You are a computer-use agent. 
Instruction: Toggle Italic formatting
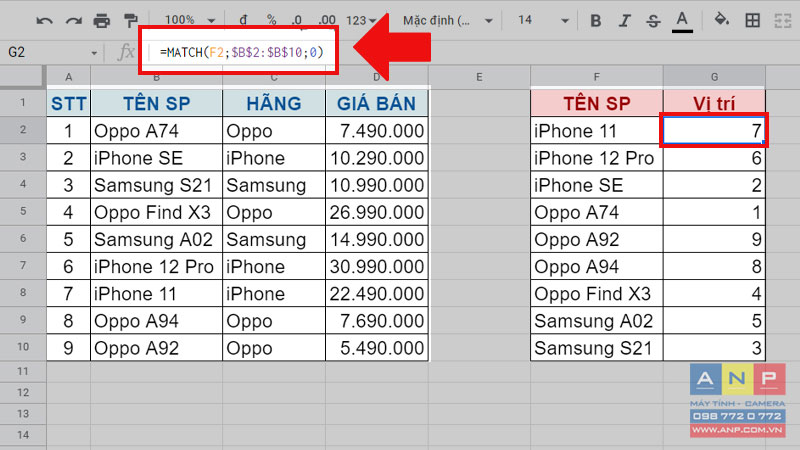(x=624, y=21)
